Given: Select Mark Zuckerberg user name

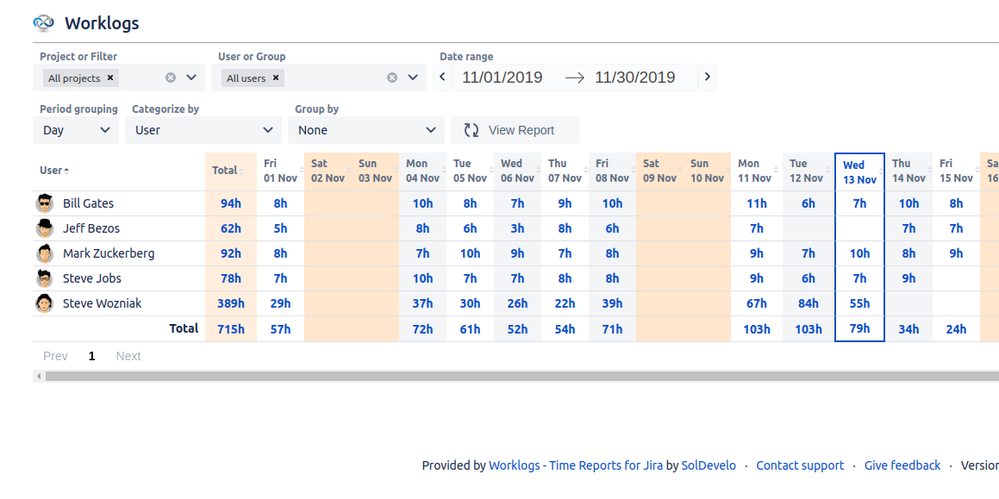Looking at the screenshot, I should tap(108, 254).
